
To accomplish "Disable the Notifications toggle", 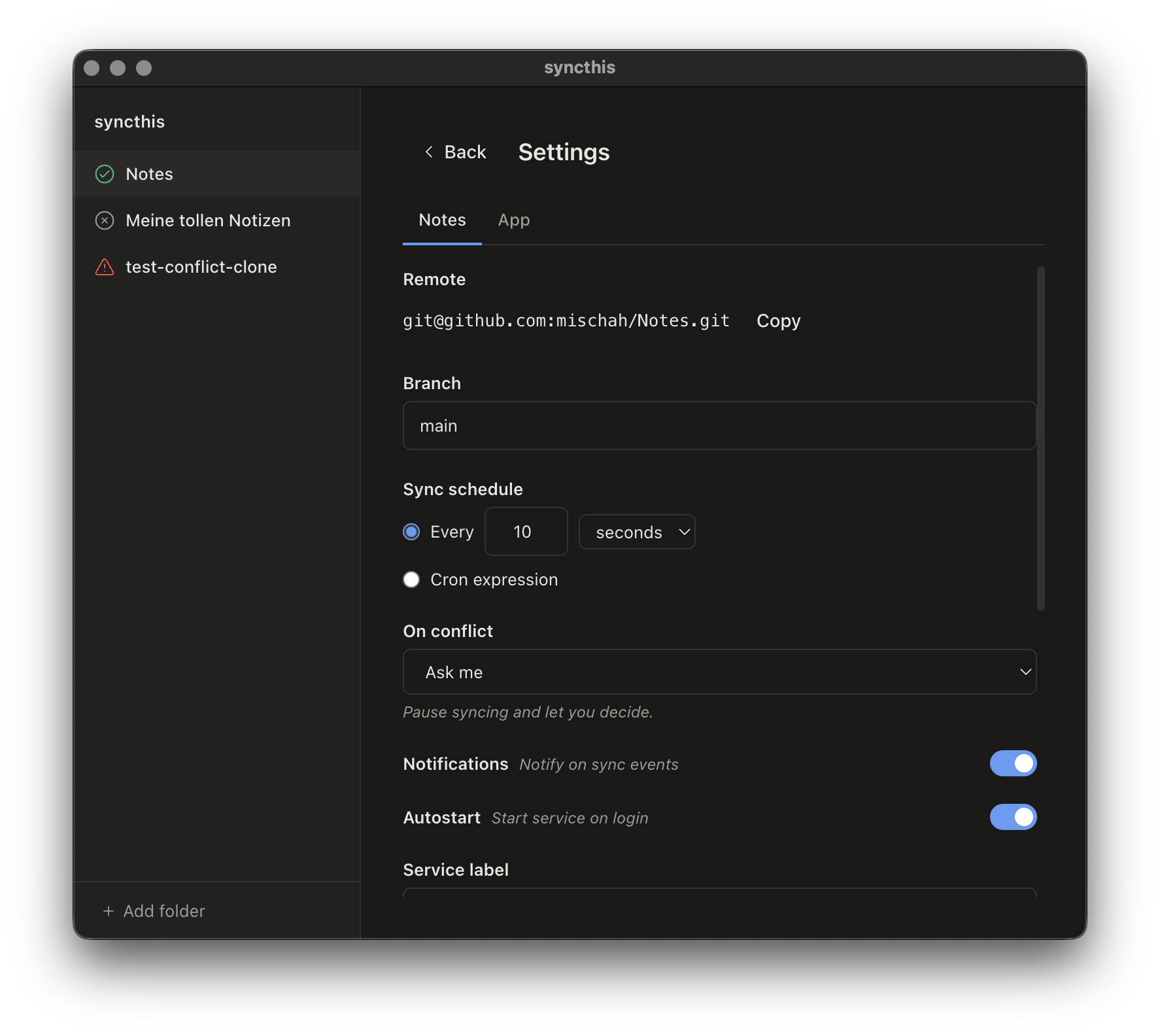I will click(x=1014, y=763).
